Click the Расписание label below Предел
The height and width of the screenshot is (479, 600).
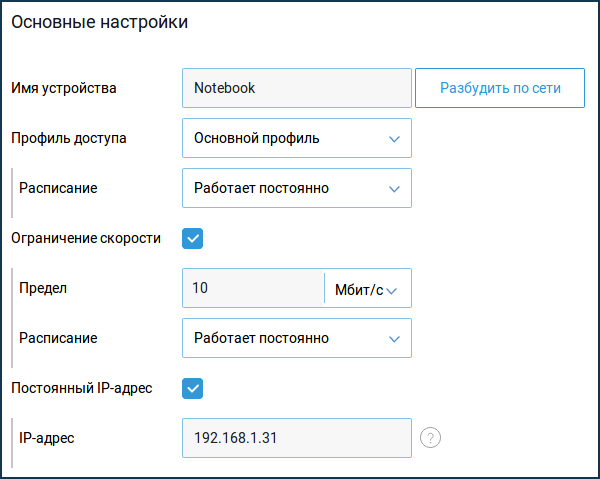58,338
